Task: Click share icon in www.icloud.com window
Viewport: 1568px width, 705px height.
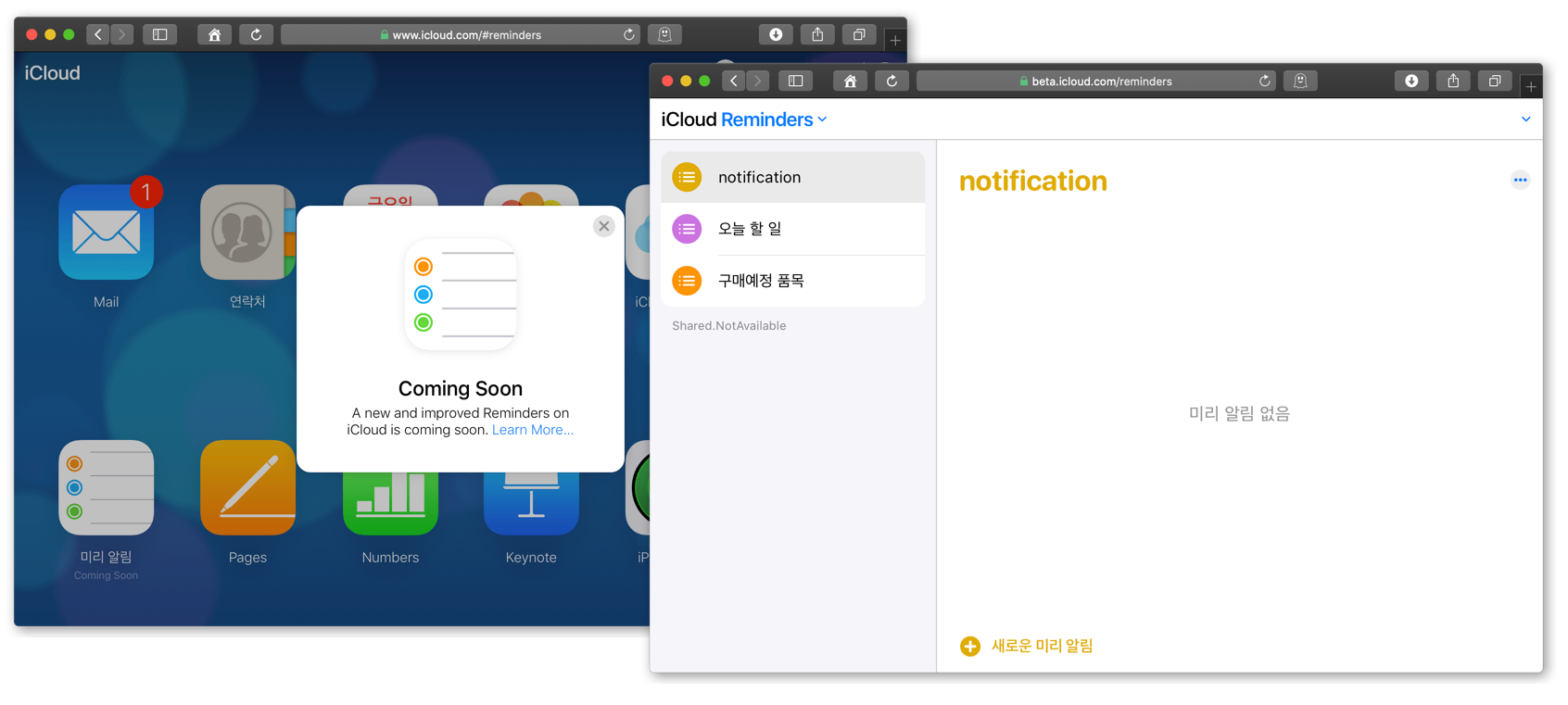Action: point(817,34)
